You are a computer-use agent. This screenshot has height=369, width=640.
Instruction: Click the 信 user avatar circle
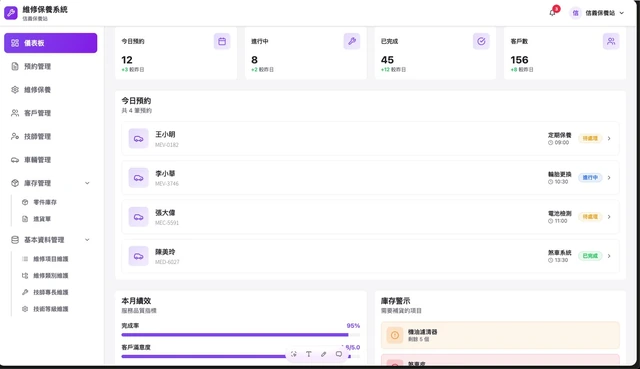[x=576, y=13]
